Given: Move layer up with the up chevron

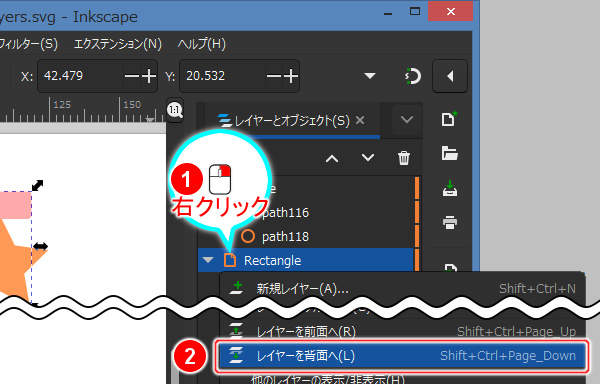Looking at the screenshot, I should (x=332, y=158).
